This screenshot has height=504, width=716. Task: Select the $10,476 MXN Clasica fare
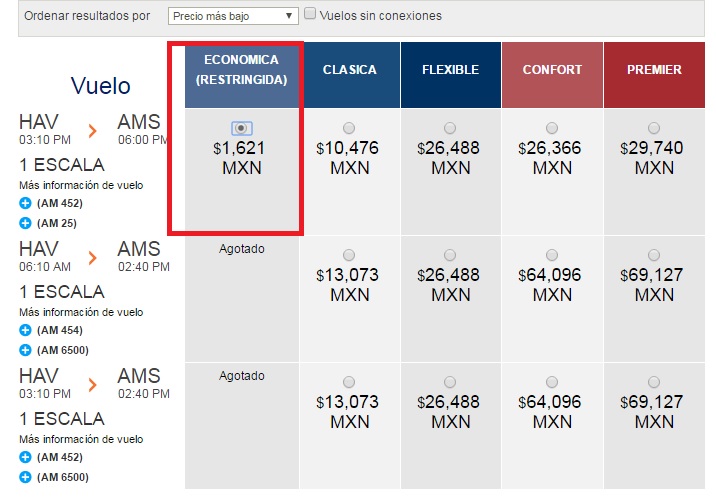(349, 128)
